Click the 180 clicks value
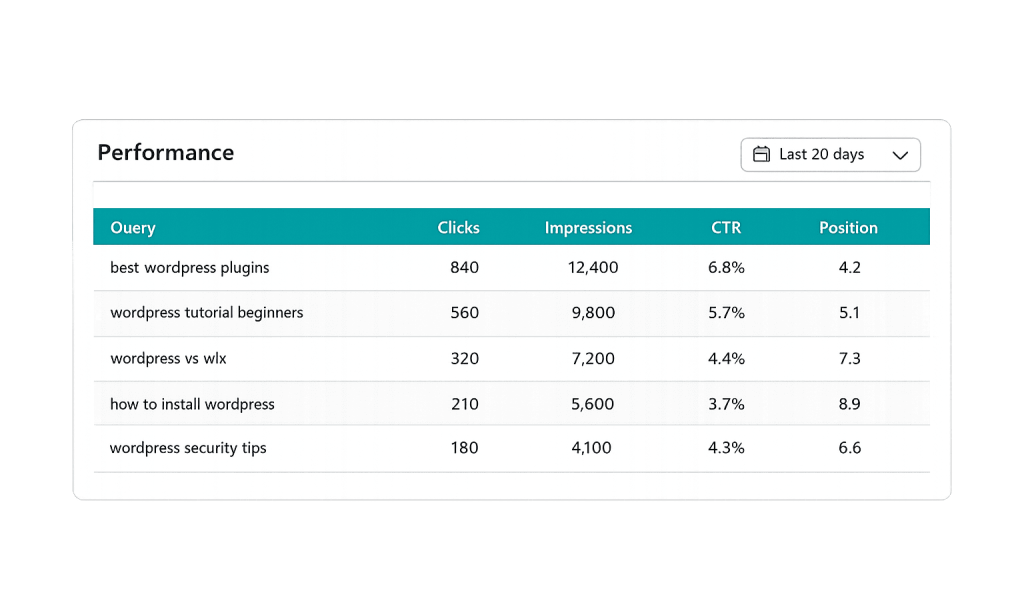This screenshot has height=615, width=1024. point(464,448)
